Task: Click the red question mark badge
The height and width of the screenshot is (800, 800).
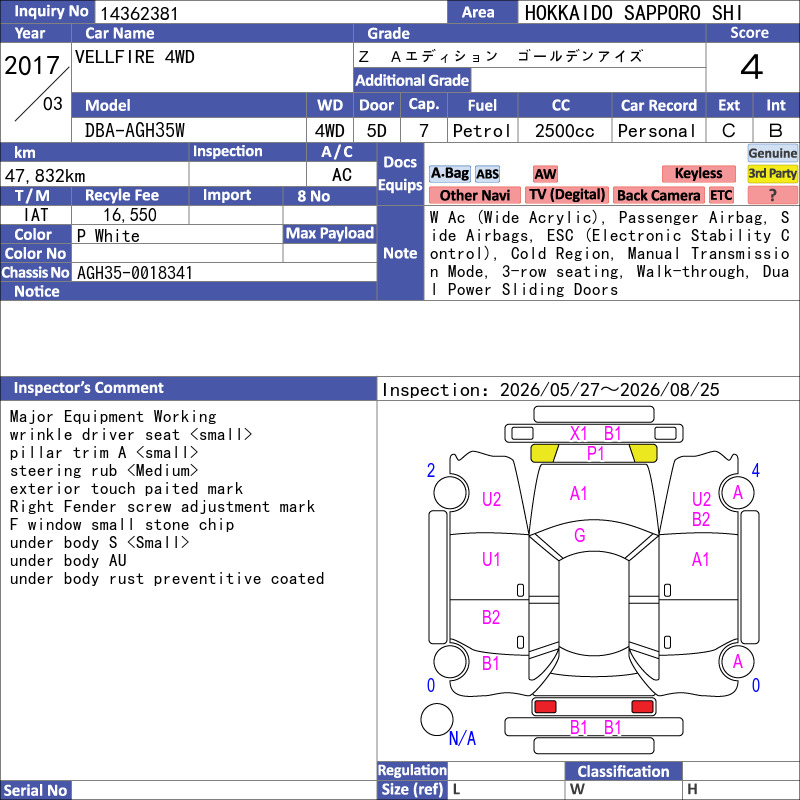Action: 772,195
